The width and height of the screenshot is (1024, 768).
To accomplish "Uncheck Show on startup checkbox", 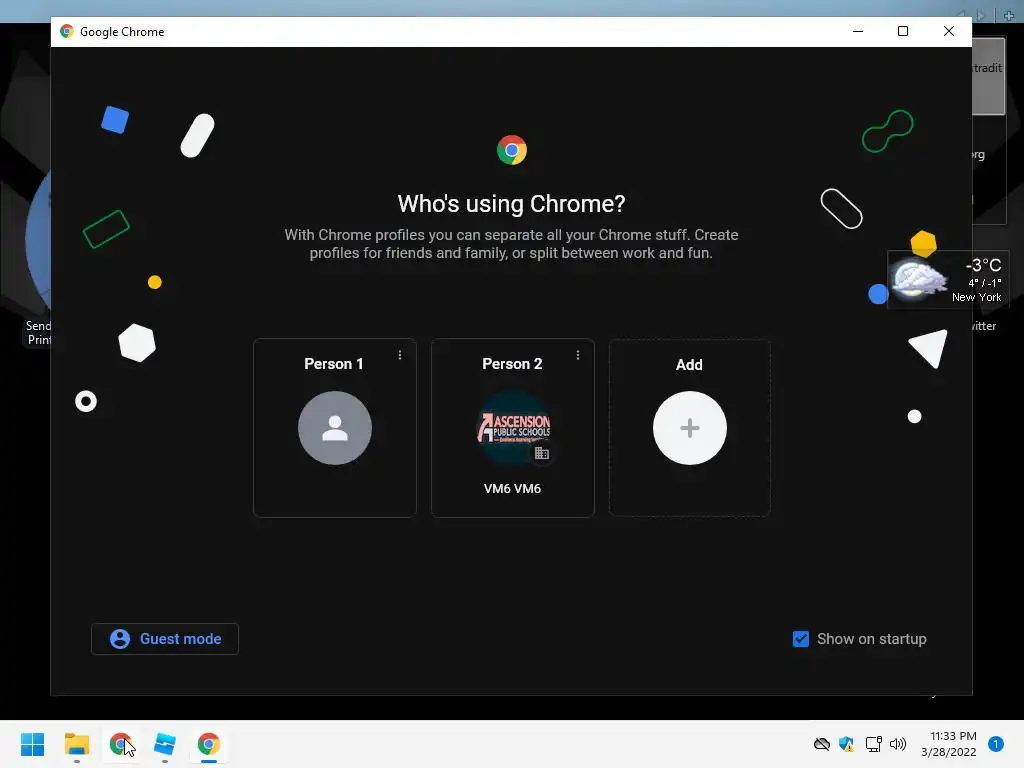I will 801,639.
